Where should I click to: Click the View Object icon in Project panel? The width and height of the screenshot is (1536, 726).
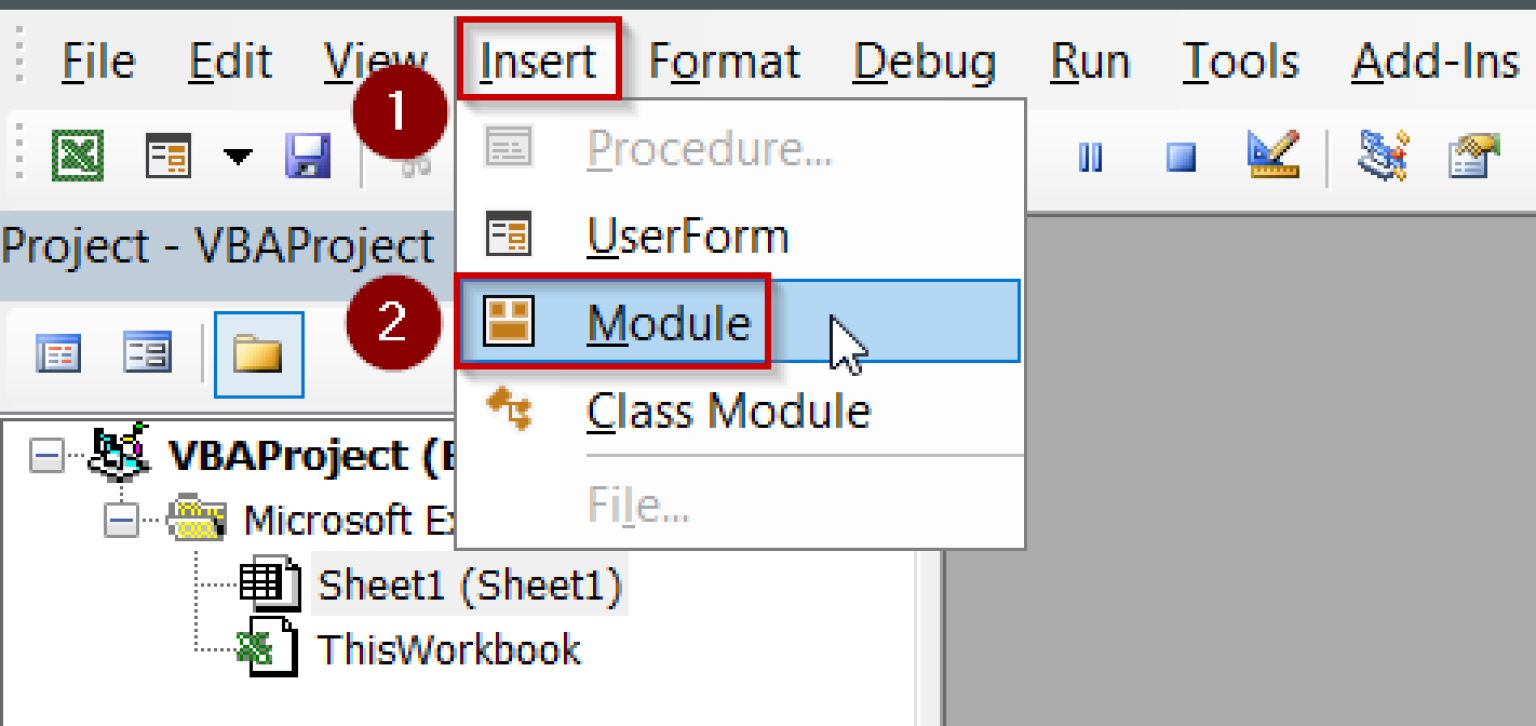146,353
